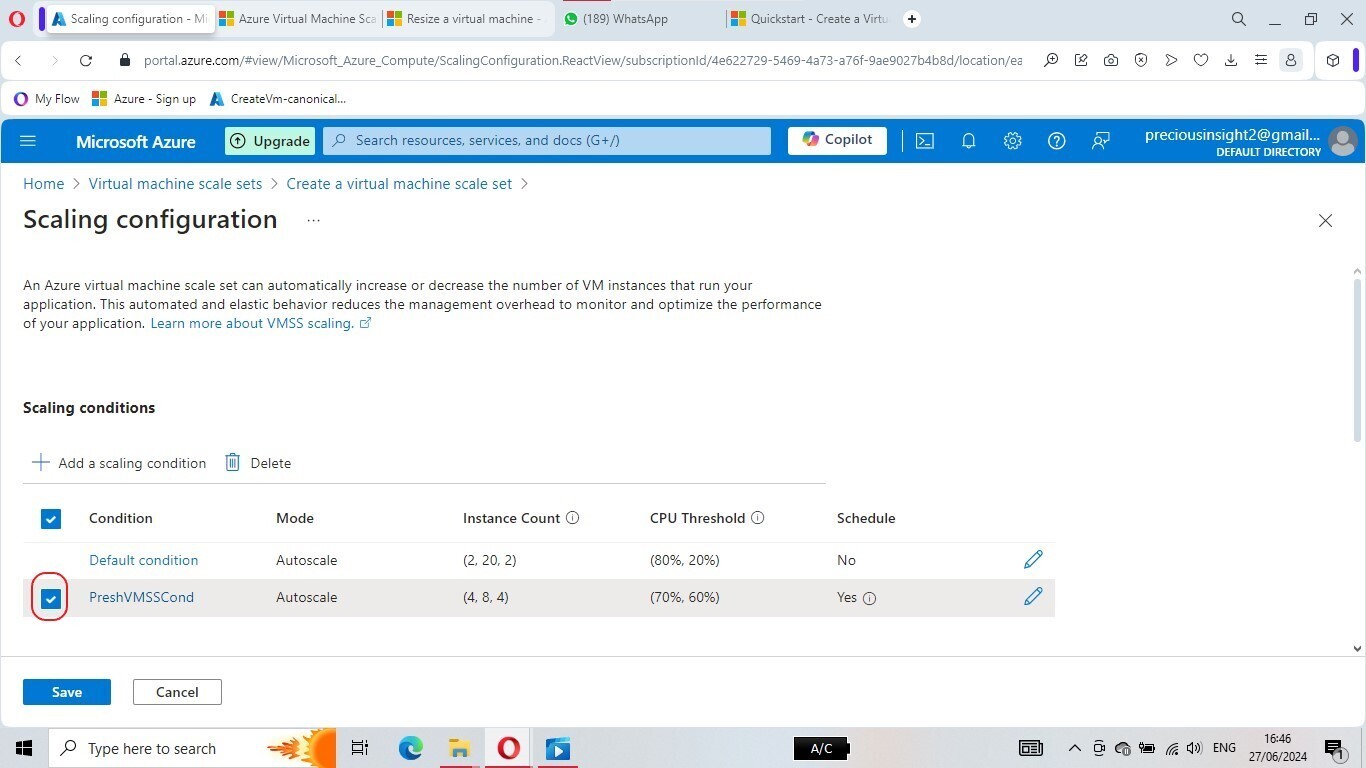Open a new browser tab
The width and height of the screenshot is (1366, 768).
click(912, 19)
